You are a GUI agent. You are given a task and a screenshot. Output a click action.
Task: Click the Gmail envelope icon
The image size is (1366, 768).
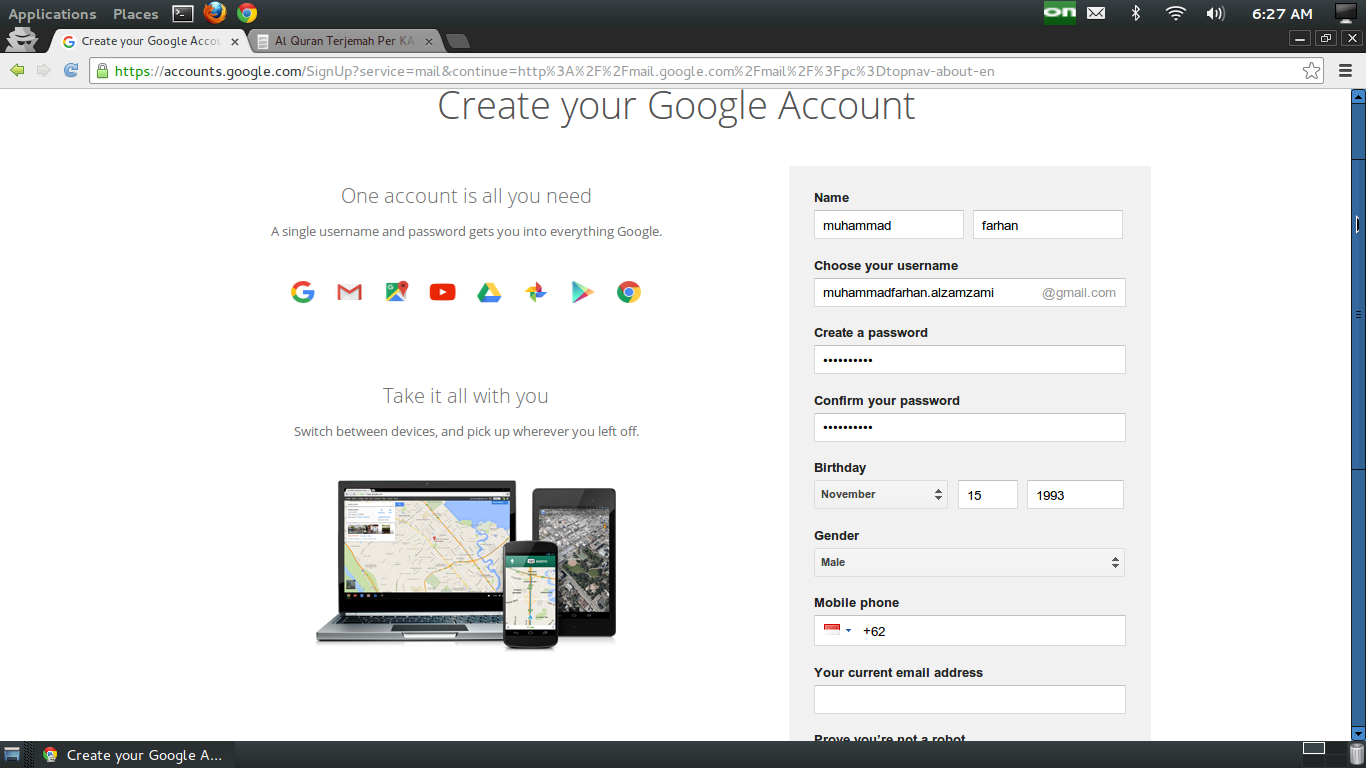349,292
